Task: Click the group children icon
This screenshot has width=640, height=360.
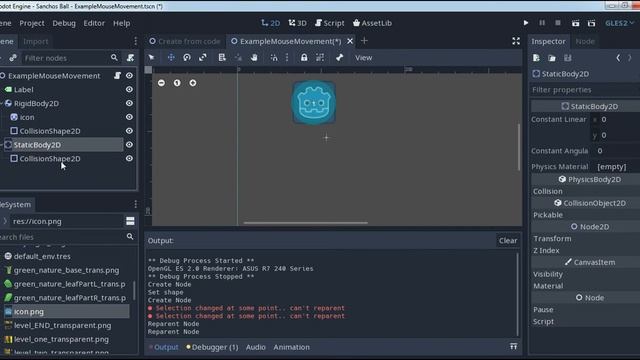Action: (x=320, y=58)
